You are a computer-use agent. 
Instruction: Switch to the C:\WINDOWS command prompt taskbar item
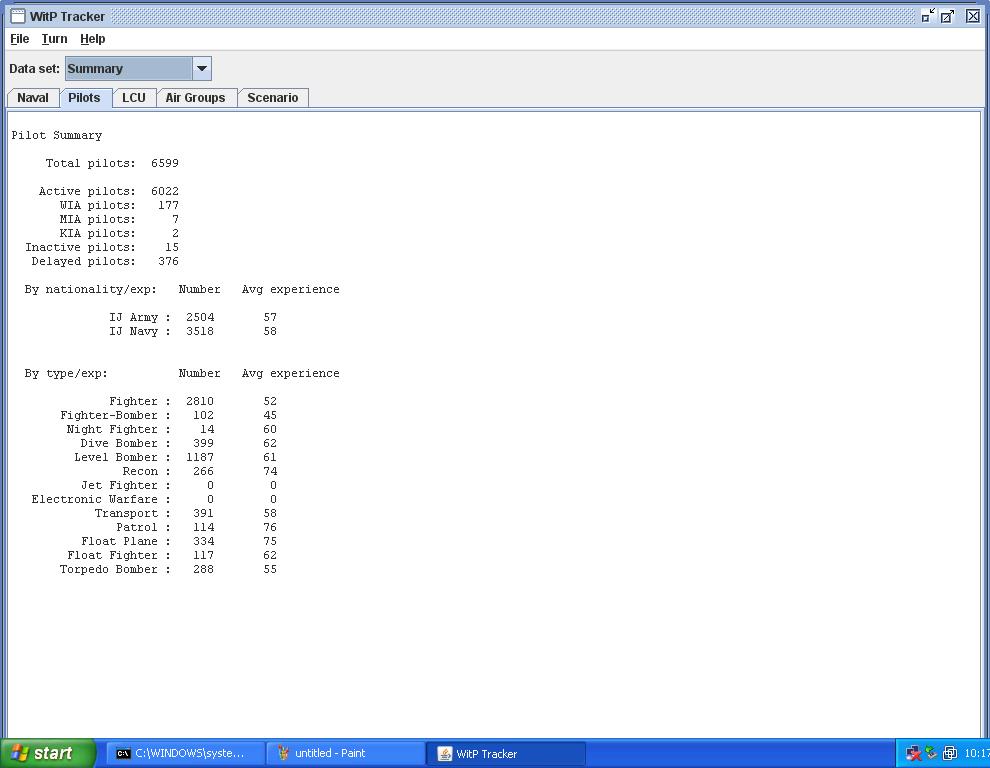(184, 753)
